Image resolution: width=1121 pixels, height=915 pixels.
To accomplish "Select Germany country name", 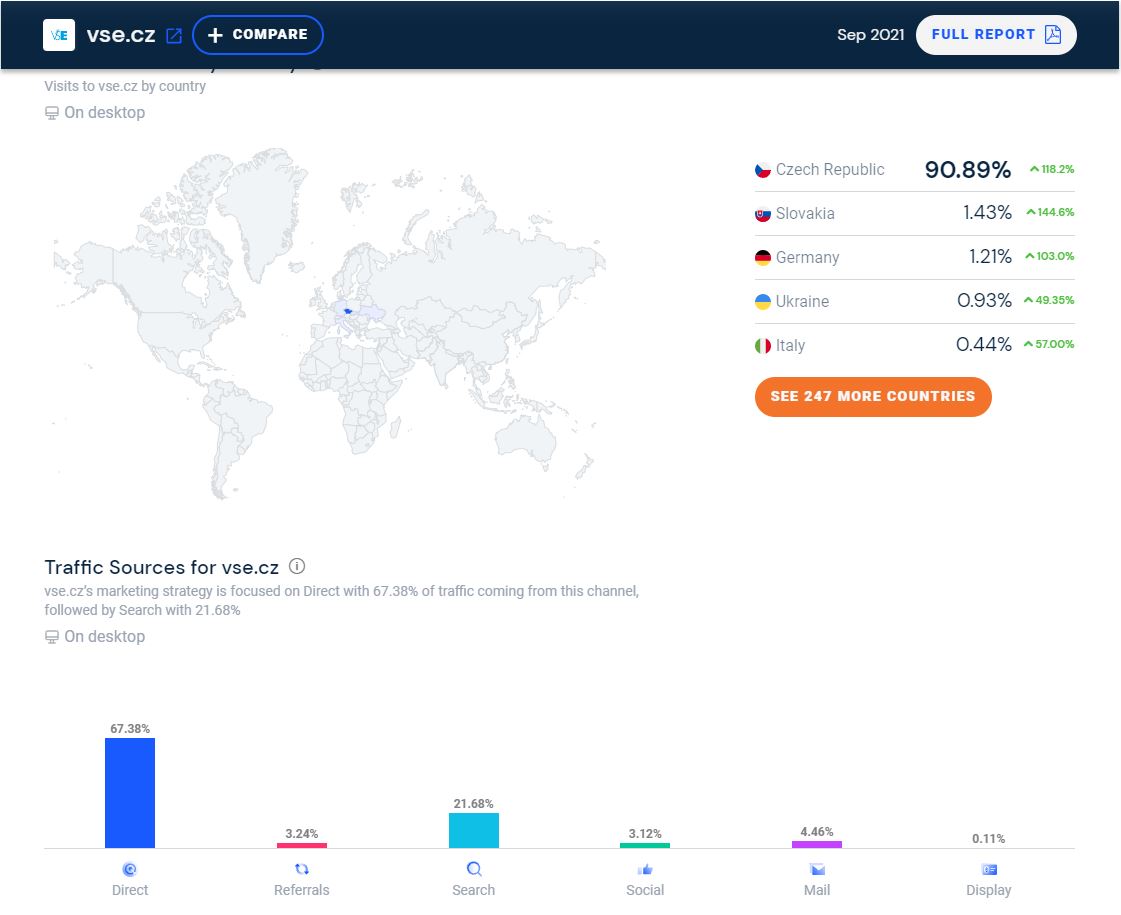I will point(807,257).
